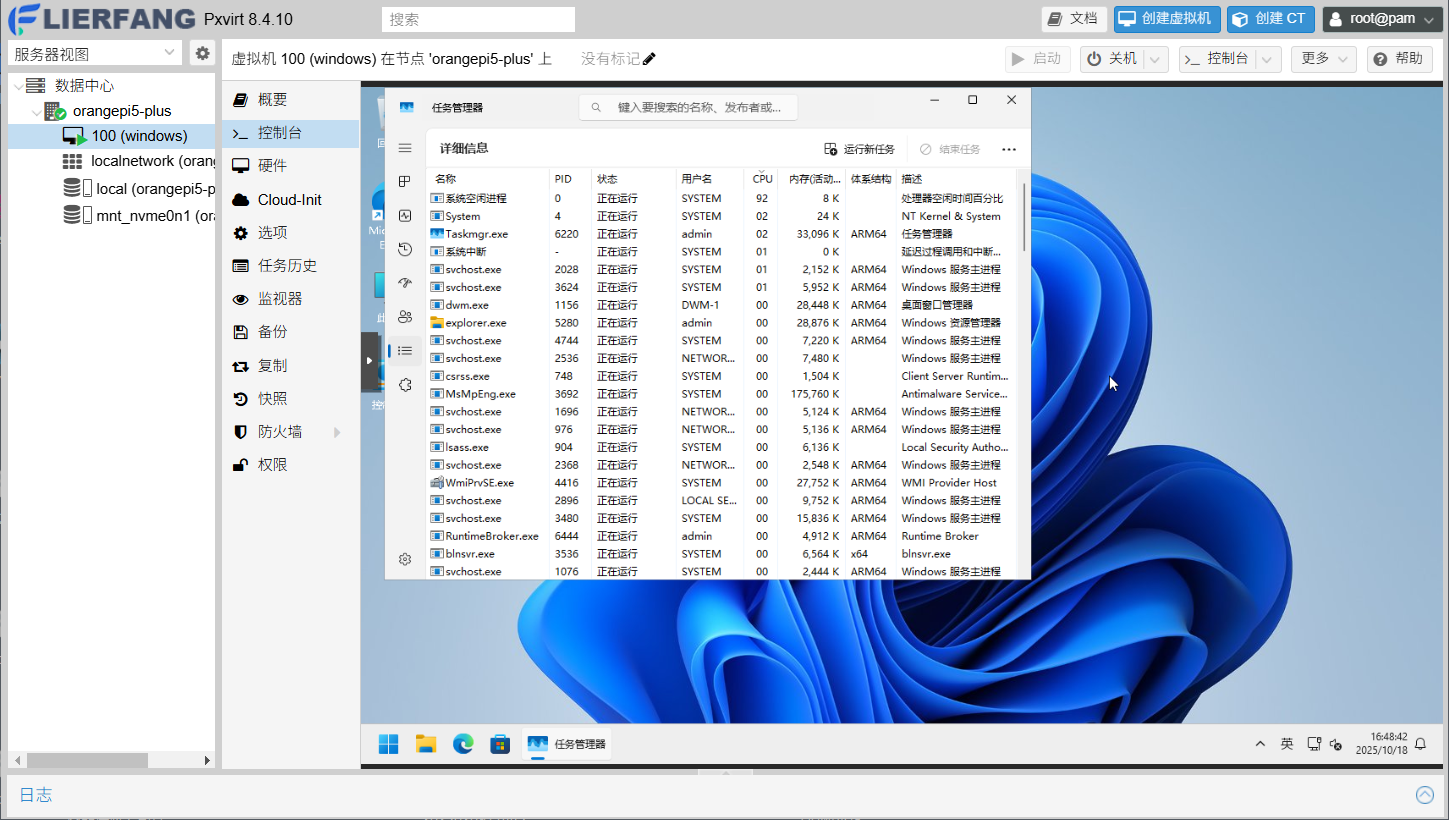Select the 硬件 hardware tab
The height and width of the screenshot is (820, 1449).
pos(272,166)
